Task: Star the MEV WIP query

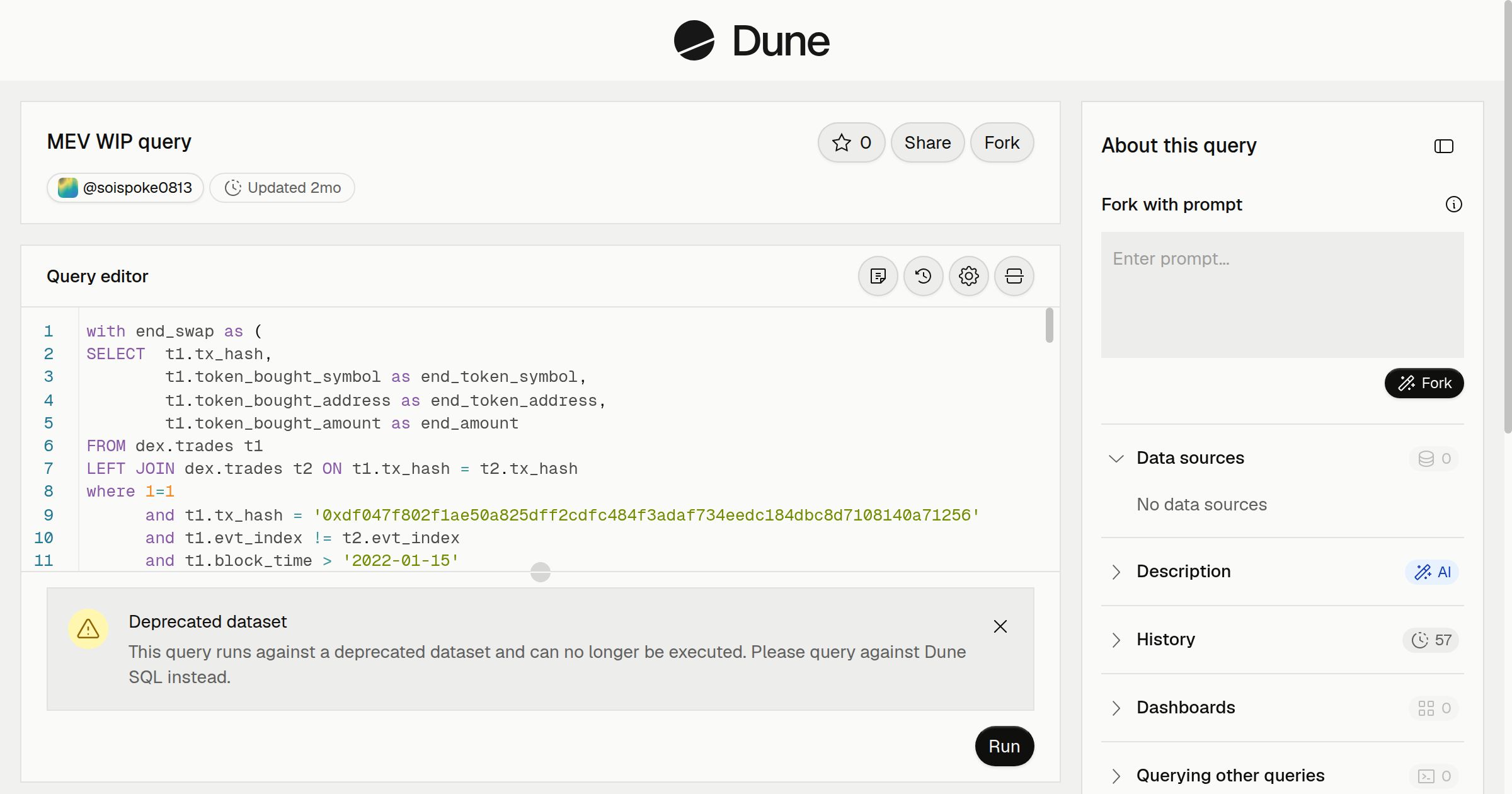Action: [x=851, y=142]
